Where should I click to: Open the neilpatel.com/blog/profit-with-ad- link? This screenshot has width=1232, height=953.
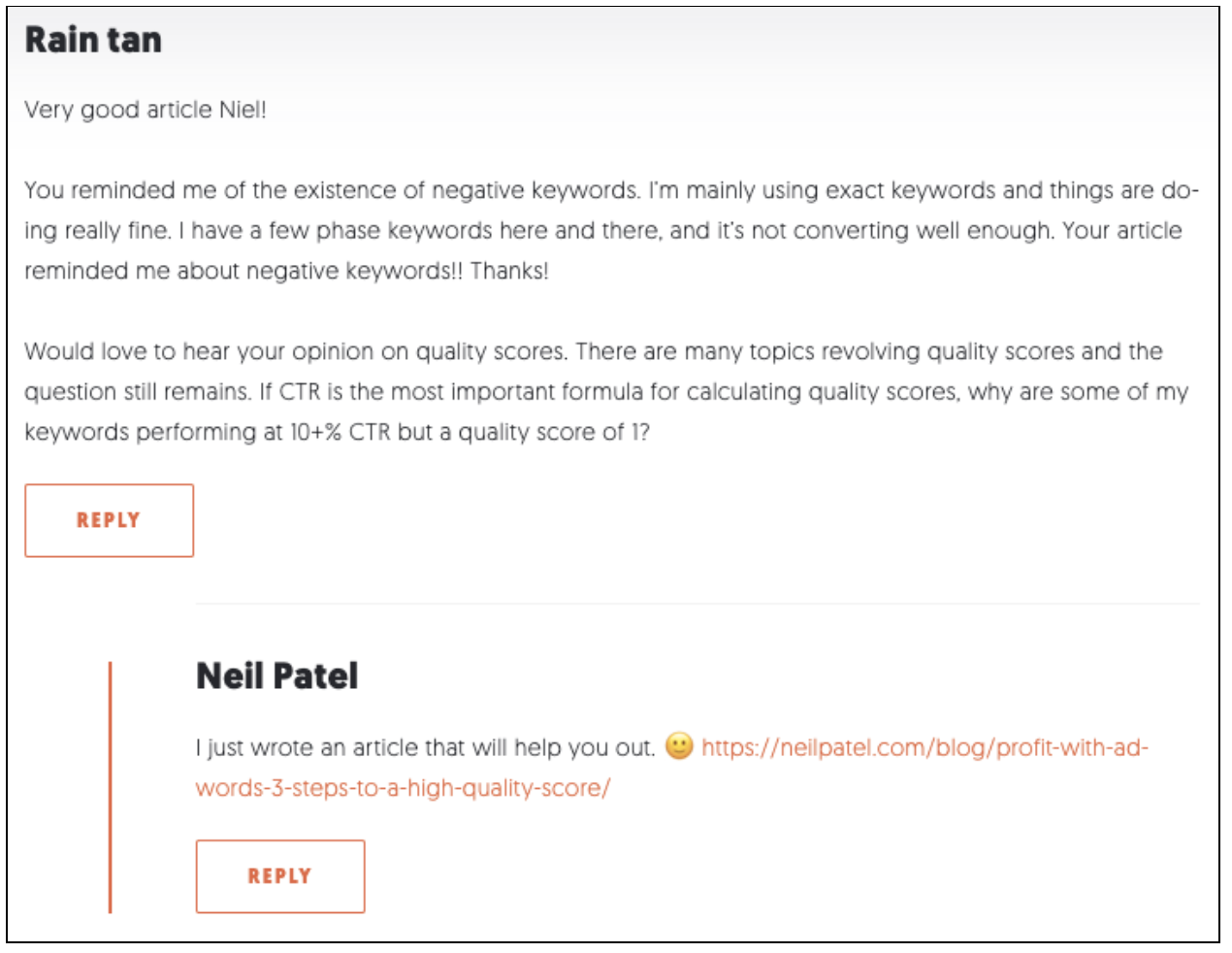click(924, 747)
